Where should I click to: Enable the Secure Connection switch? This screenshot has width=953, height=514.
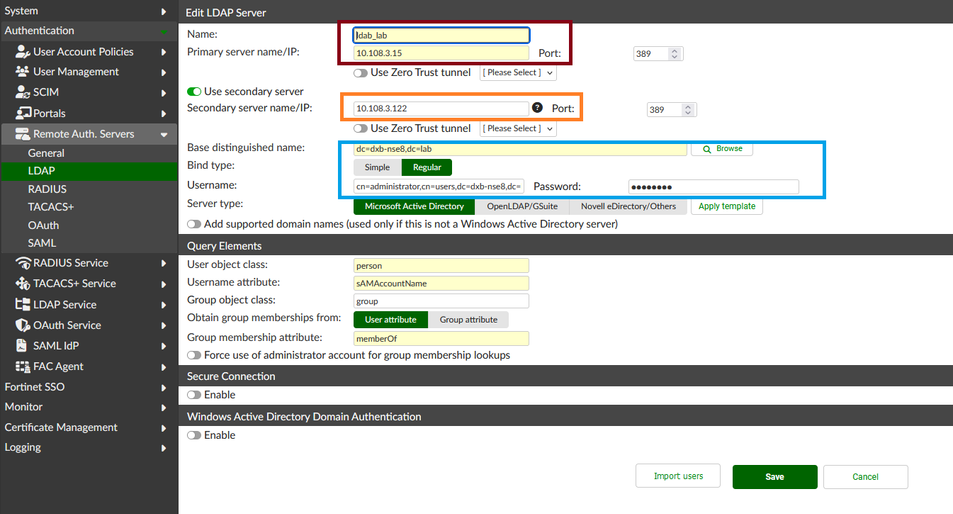(x=194, y=395)
